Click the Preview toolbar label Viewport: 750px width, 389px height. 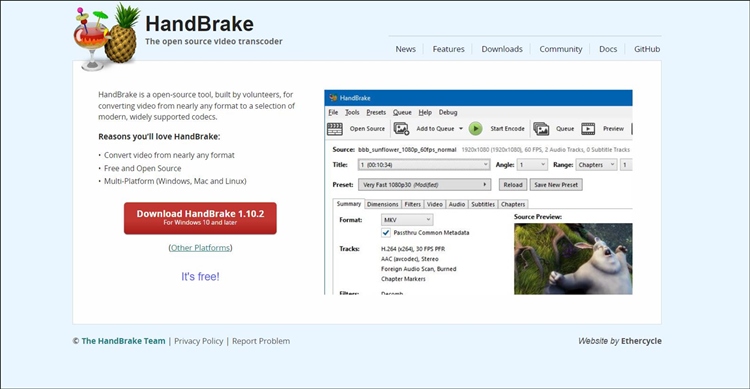[614, 129]
